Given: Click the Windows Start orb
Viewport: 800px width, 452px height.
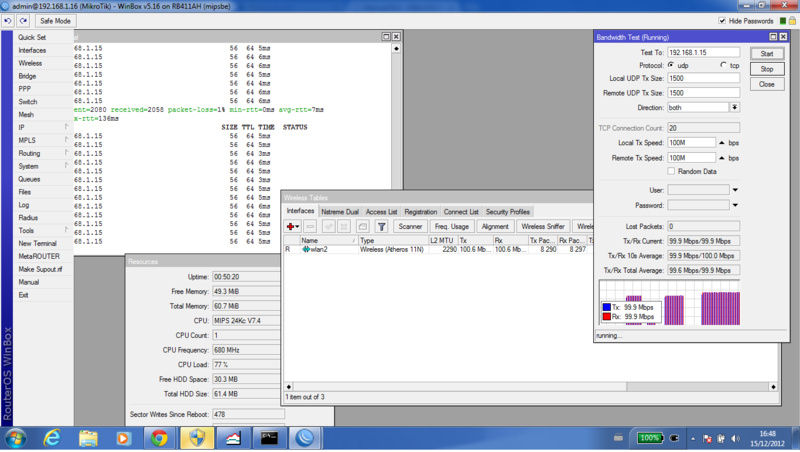Looking at the screenshot, I should point(16,438).
